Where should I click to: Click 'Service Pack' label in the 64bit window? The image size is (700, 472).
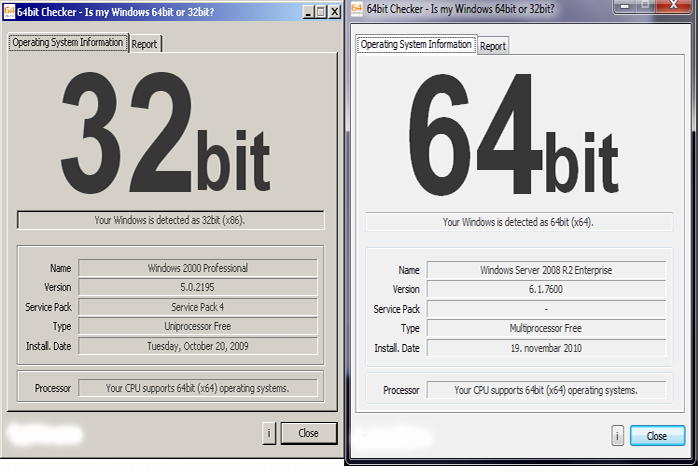(x=396, y=309)
